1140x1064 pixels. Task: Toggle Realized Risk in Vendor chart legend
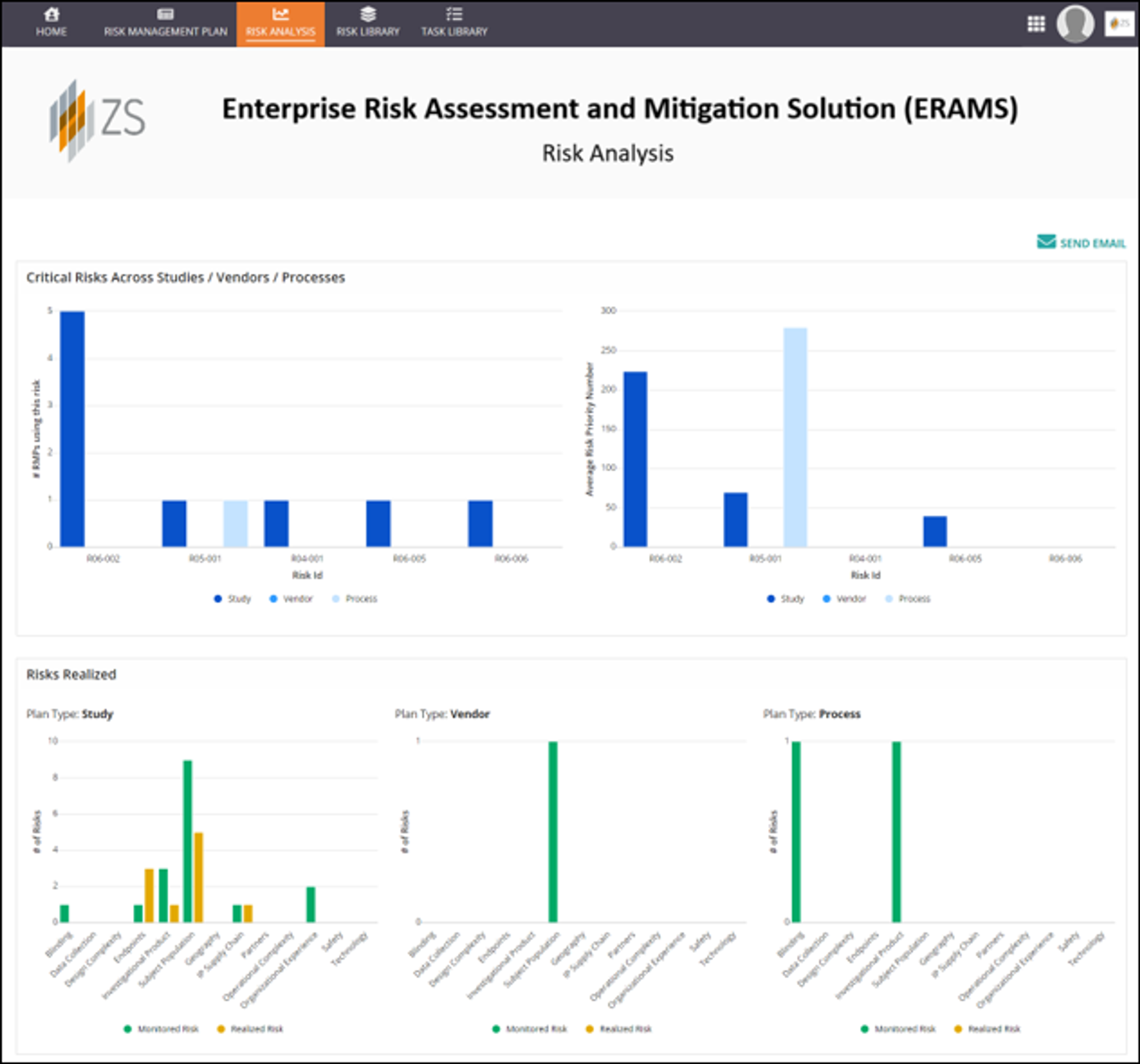point(618,1029)
